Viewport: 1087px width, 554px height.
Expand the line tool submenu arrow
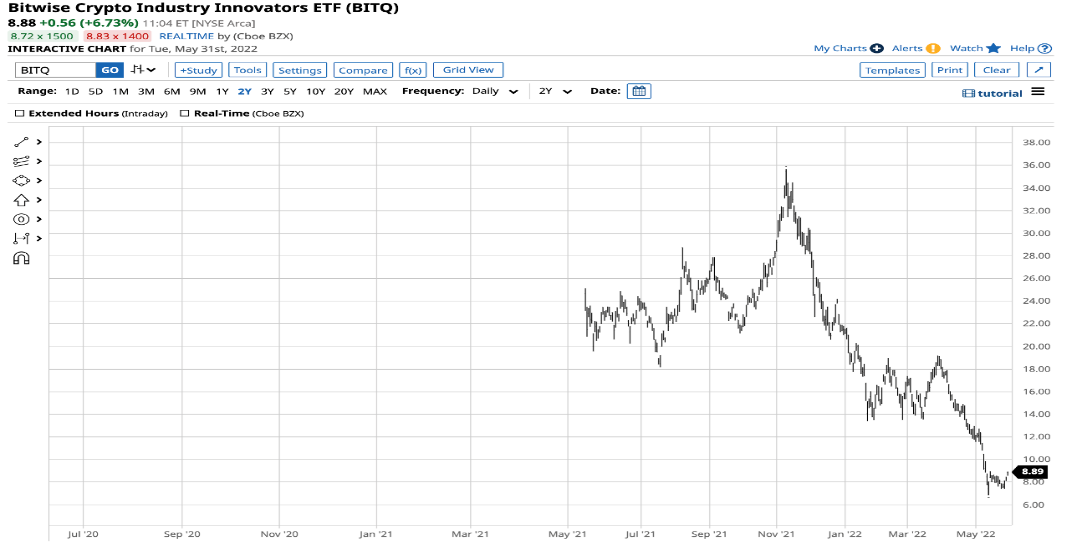click(39, 142)
